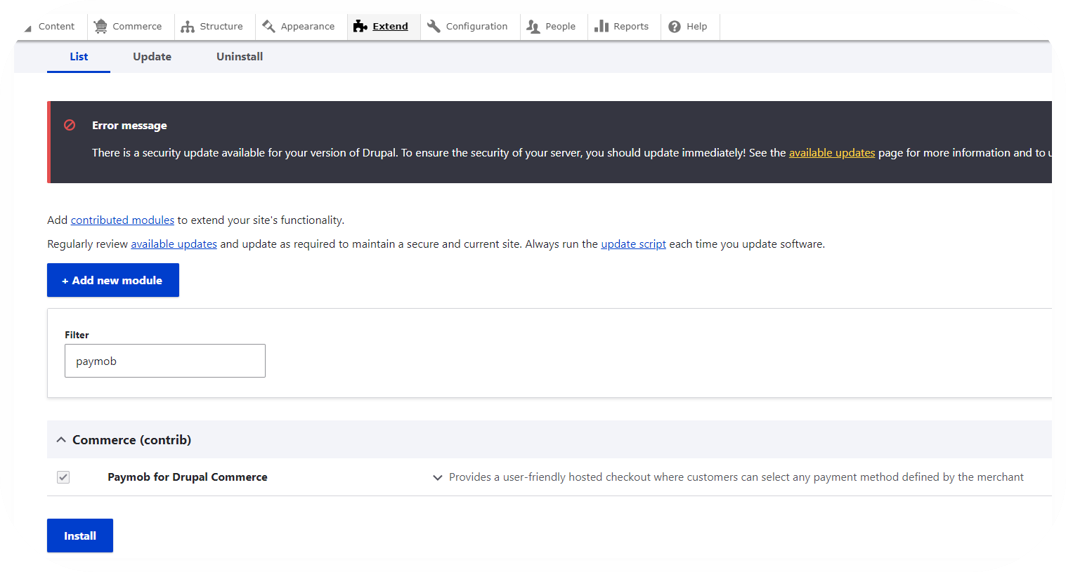This screenshot has height=572, width=1066.
Task: Switch to the Update tab
Action: 152,57
